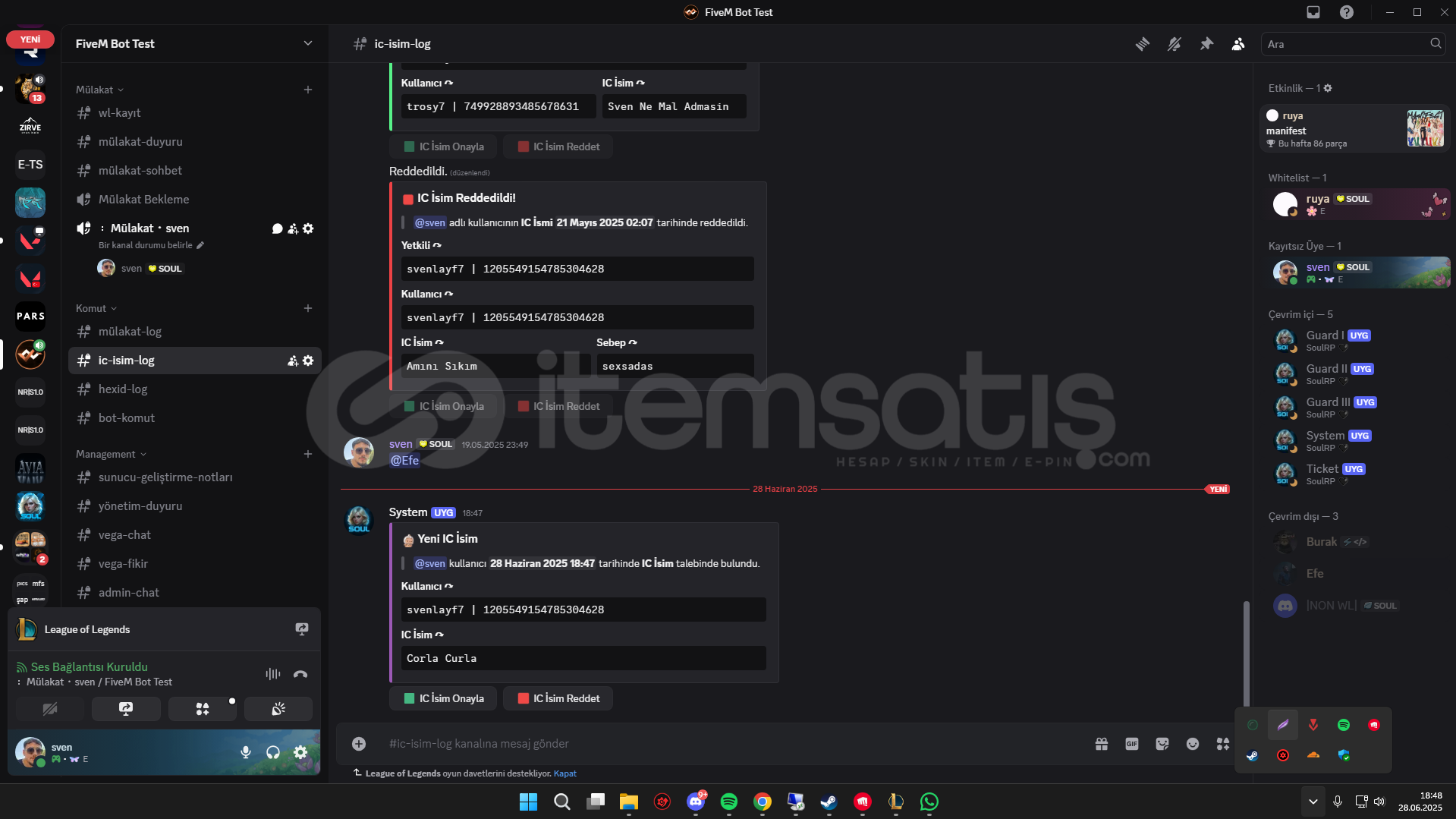Open Spotify from the Windows taskbar
The height and width of the screenshot is (819, 1456).
coord(729,802)
